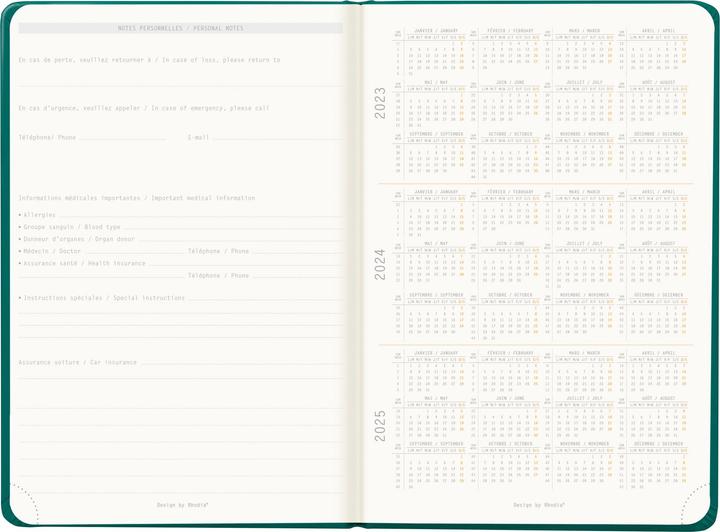Click "NOVEMBRE / NOVEMBER" heading in 2024
This screenshot has width=720, height=532.
click(584, 295)
